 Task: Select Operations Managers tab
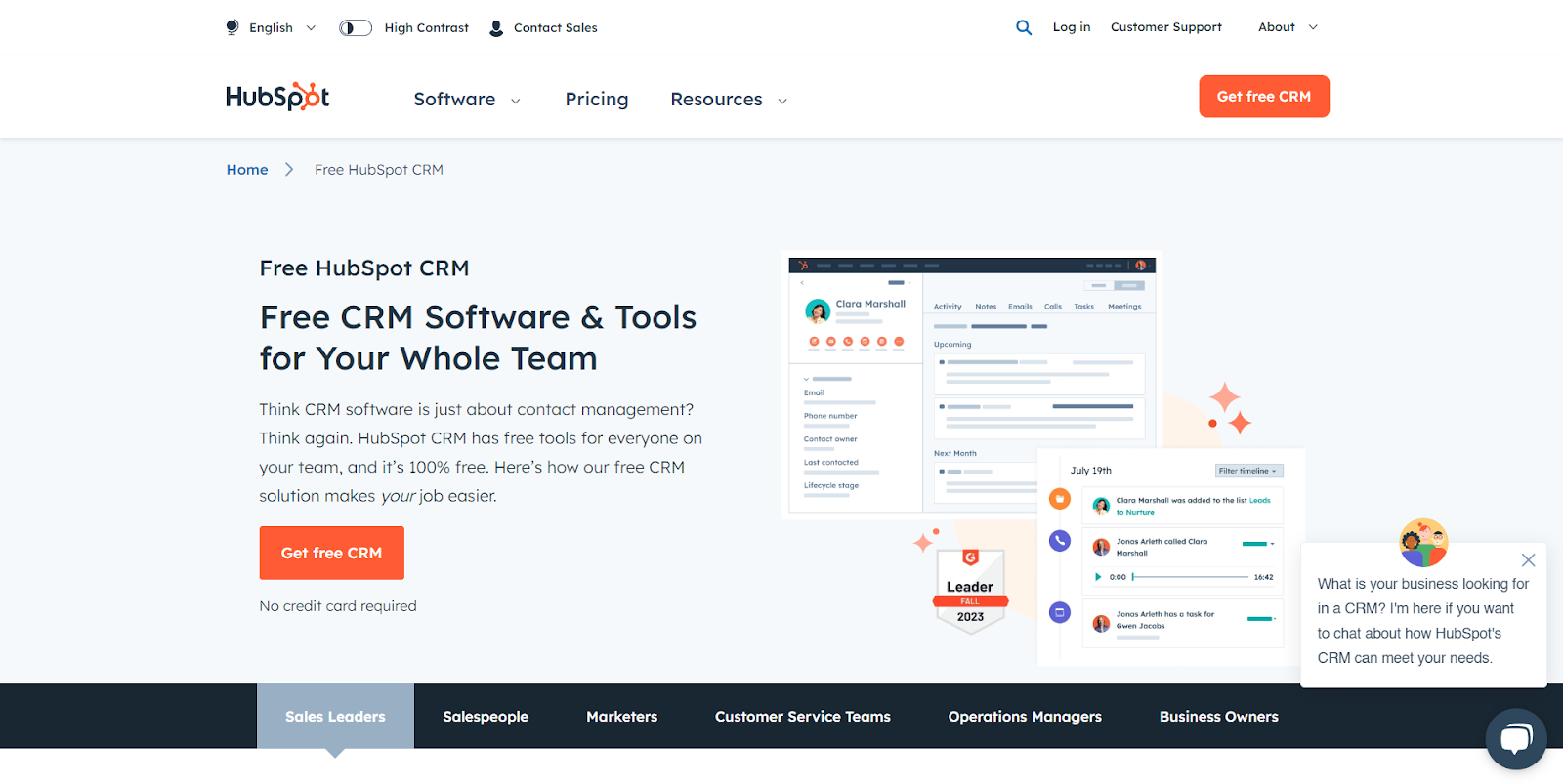pyautogui.click(x=1025, y=717)
